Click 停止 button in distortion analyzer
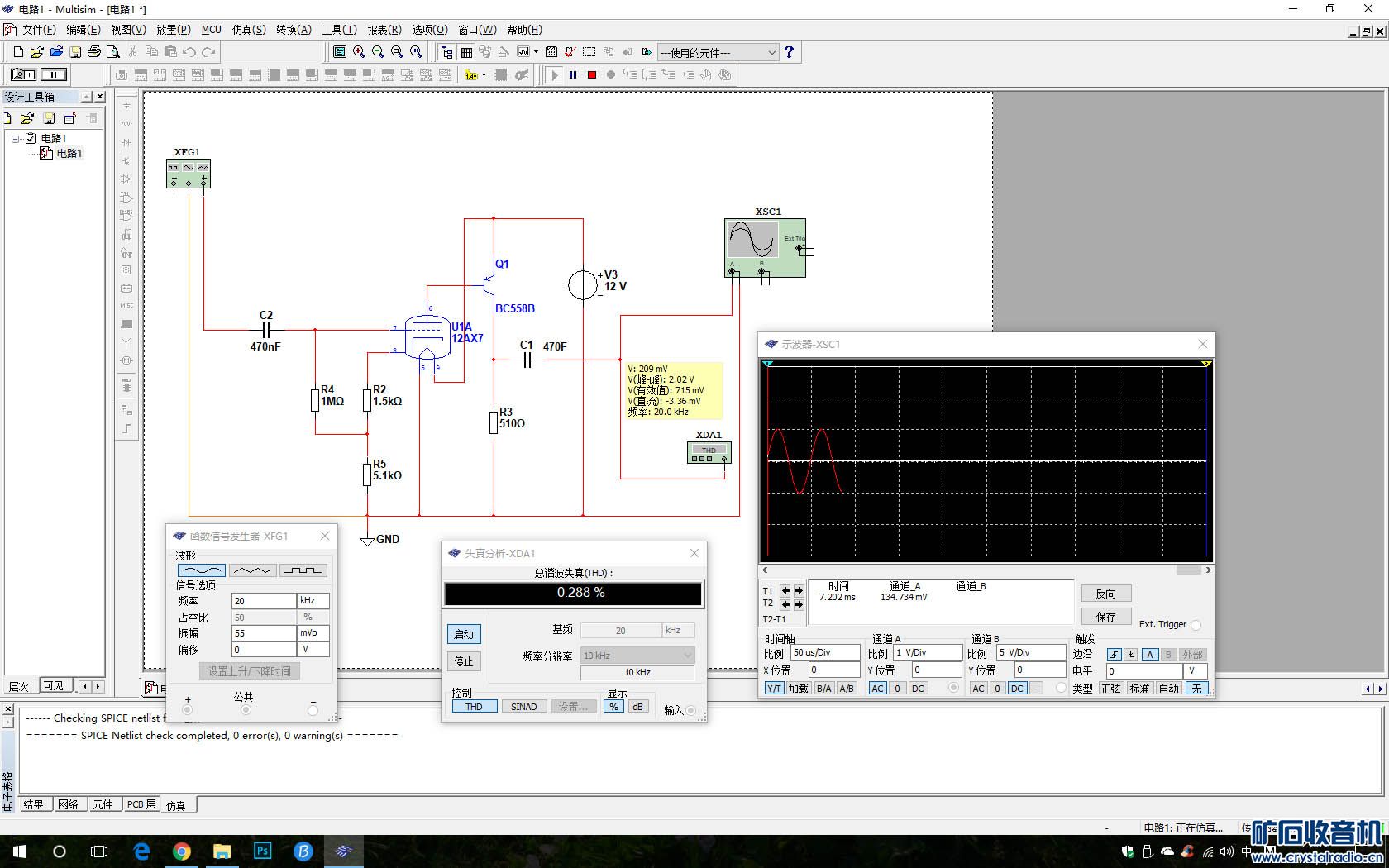This screenshot has width=1389, height=868. (x=464, y=661)
